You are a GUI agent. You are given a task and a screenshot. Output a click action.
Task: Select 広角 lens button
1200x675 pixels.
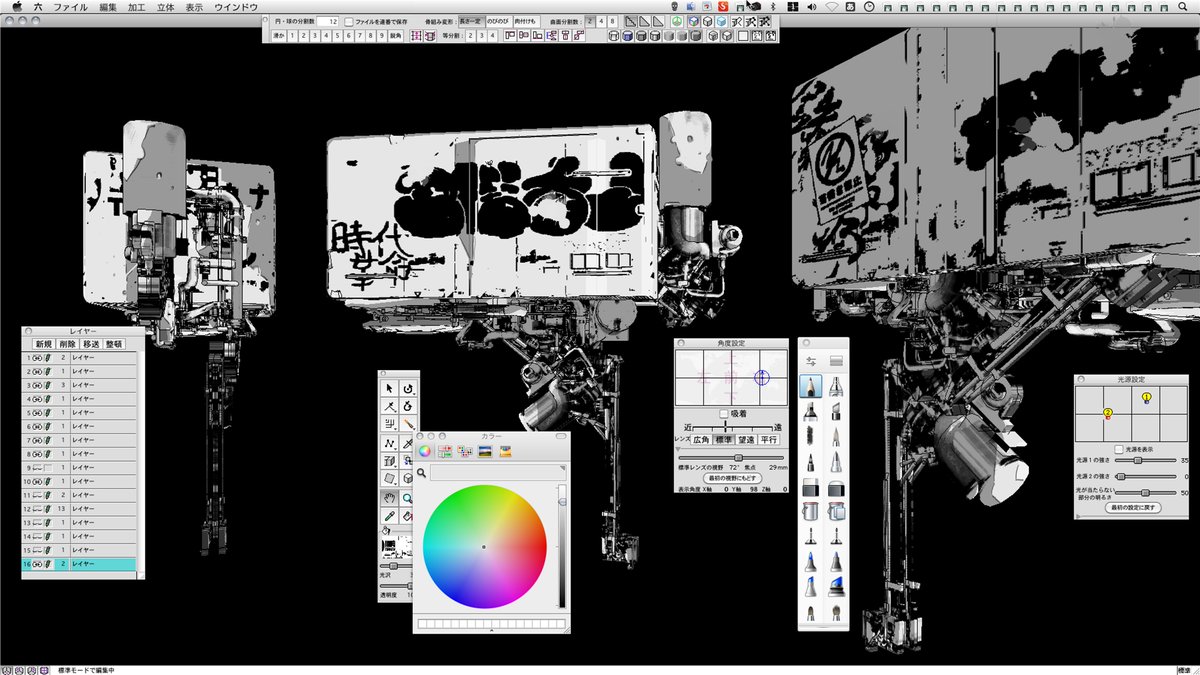[x=701, y=440]
